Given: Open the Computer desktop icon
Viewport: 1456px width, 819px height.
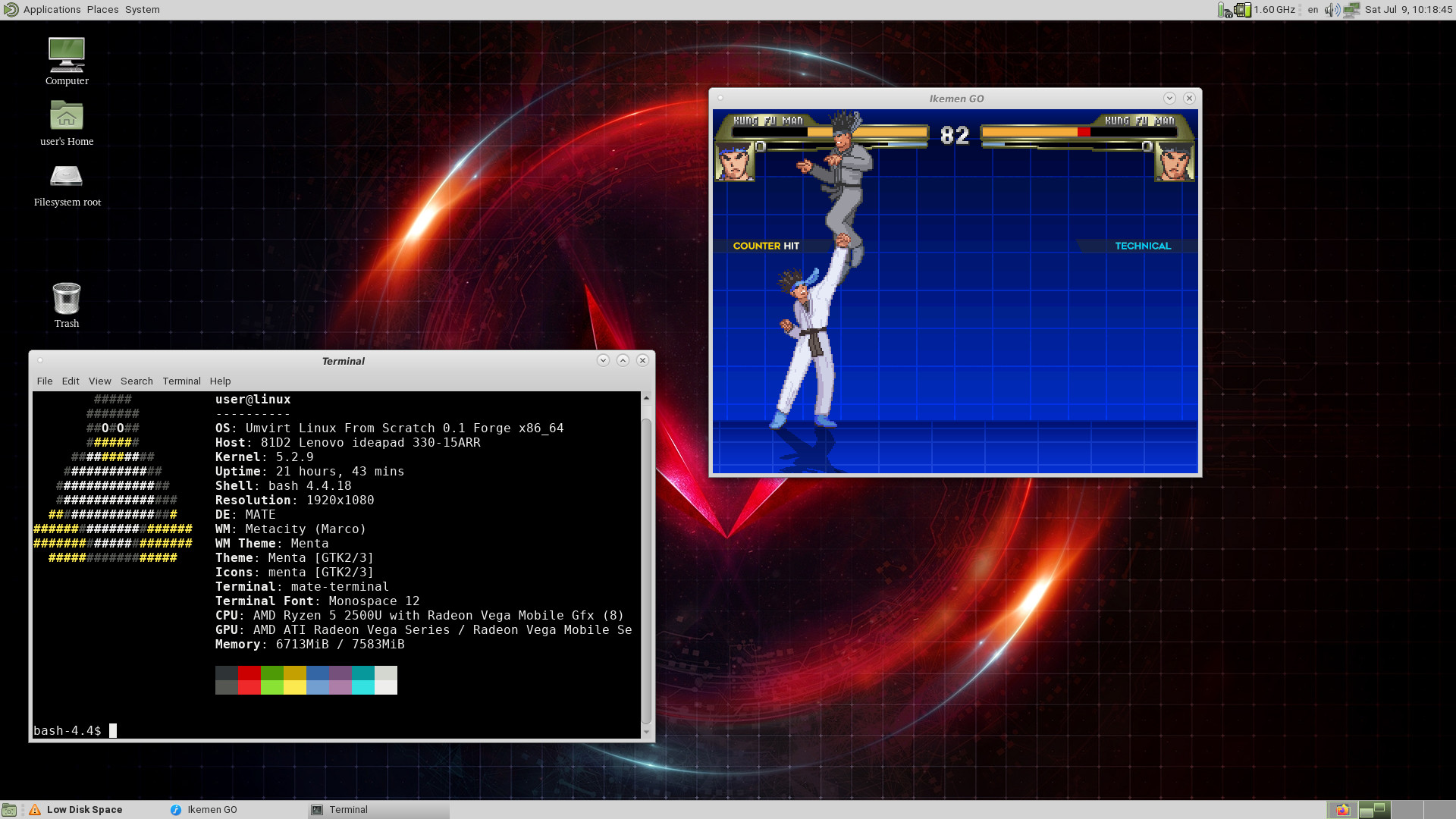Looking at the screenshot, I should (x=67, y=55).
